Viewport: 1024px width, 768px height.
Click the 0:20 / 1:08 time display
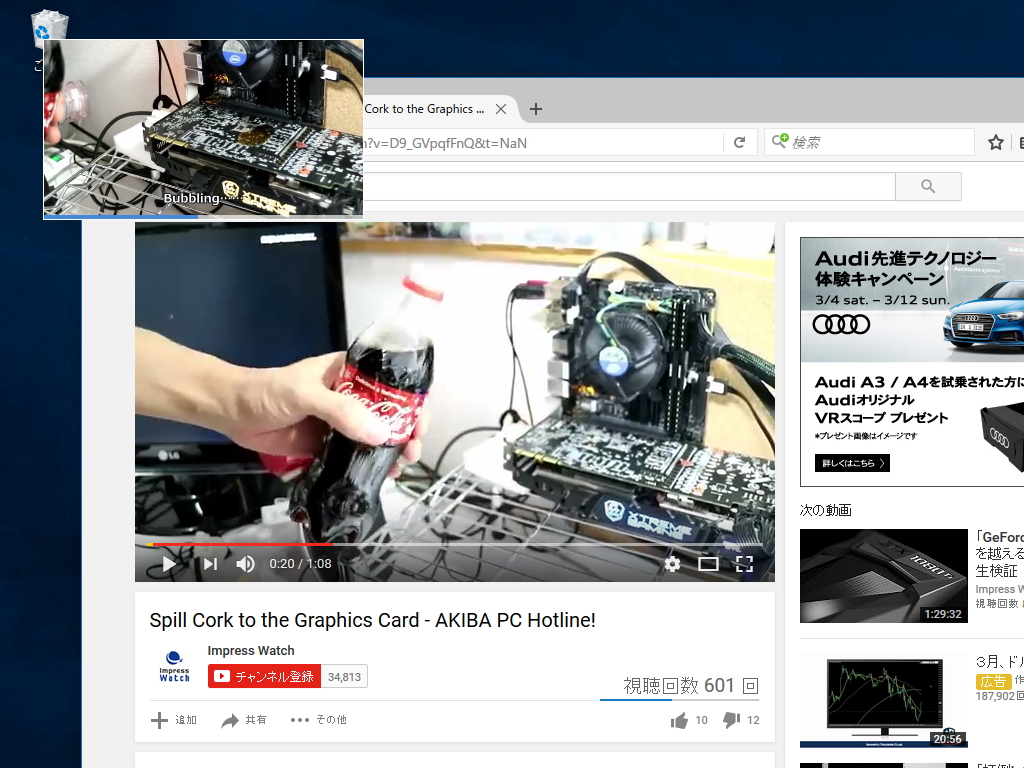(300, 564)
